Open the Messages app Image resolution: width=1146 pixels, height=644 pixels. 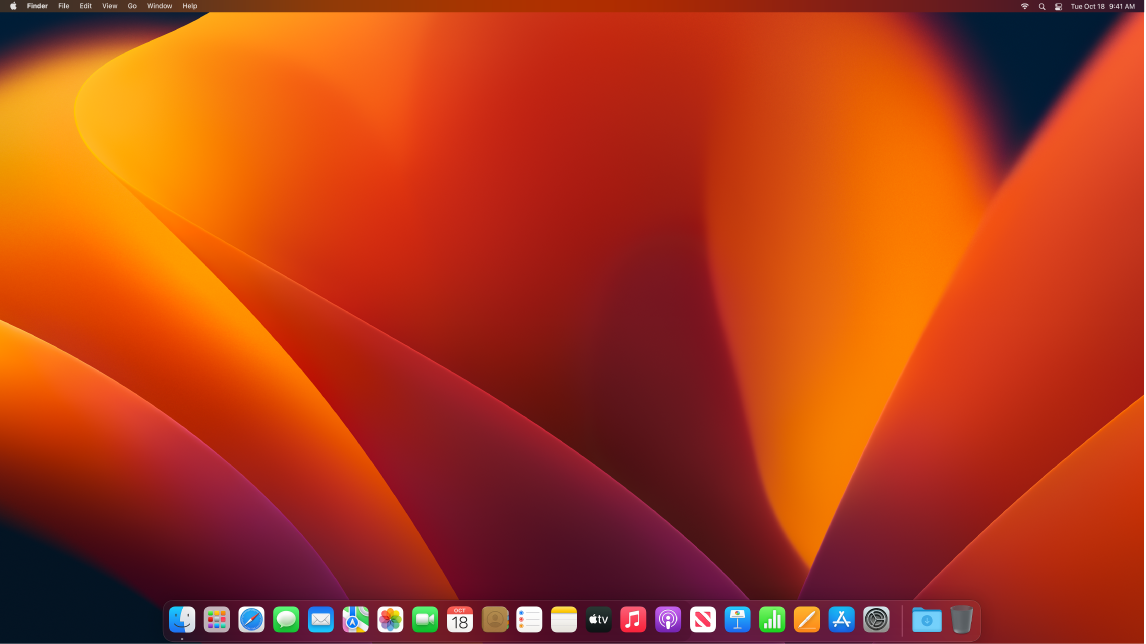click(x=285, y=620)
